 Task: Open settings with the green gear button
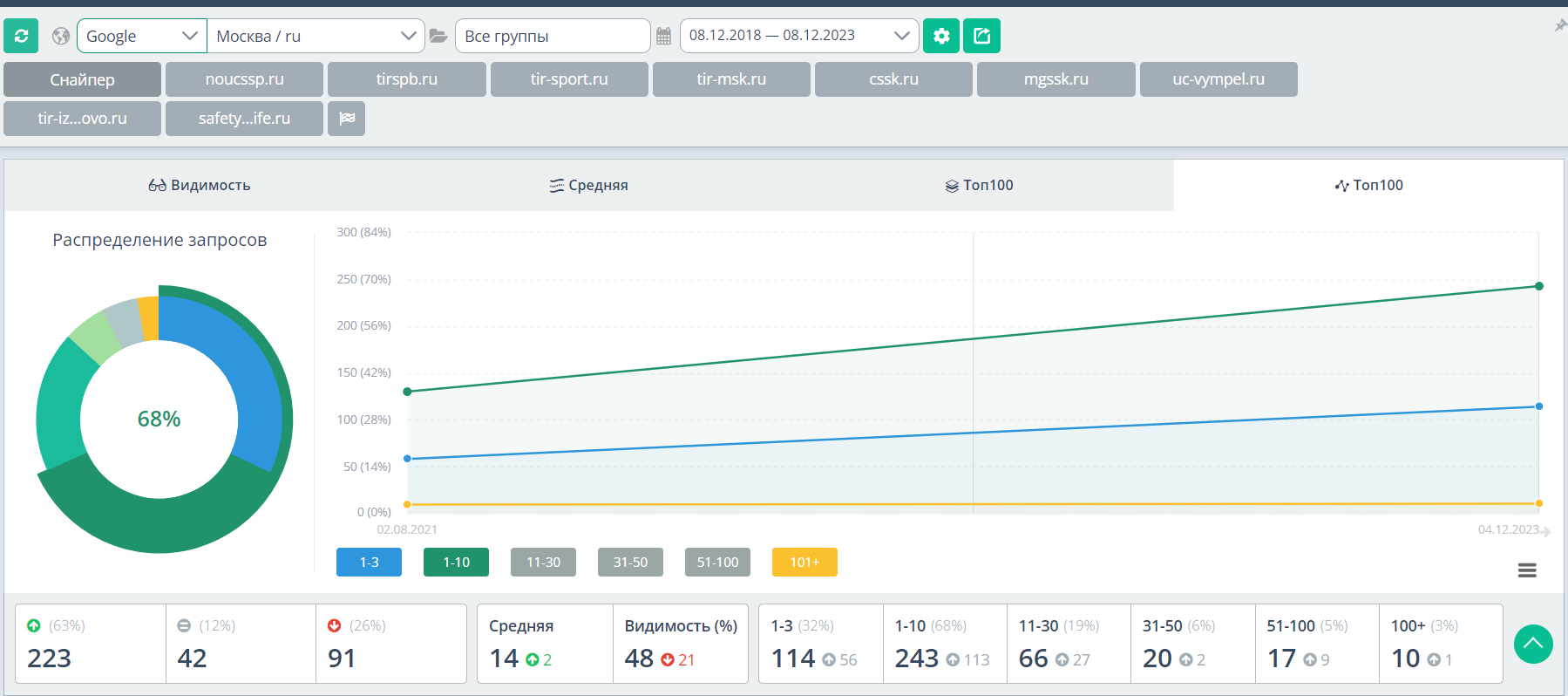[941, 36]
